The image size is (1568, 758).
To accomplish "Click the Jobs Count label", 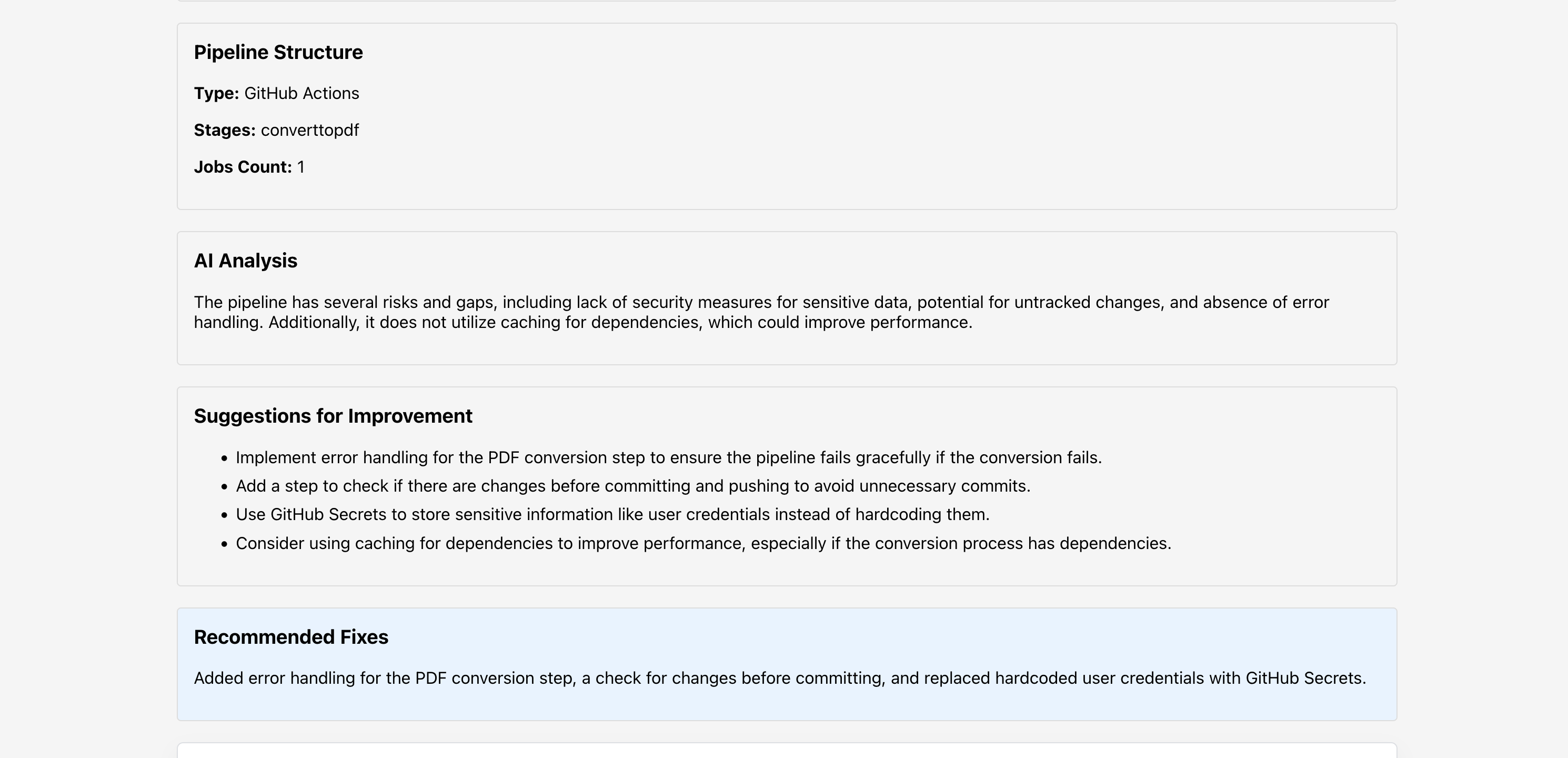I will click(x=242, y=167).
